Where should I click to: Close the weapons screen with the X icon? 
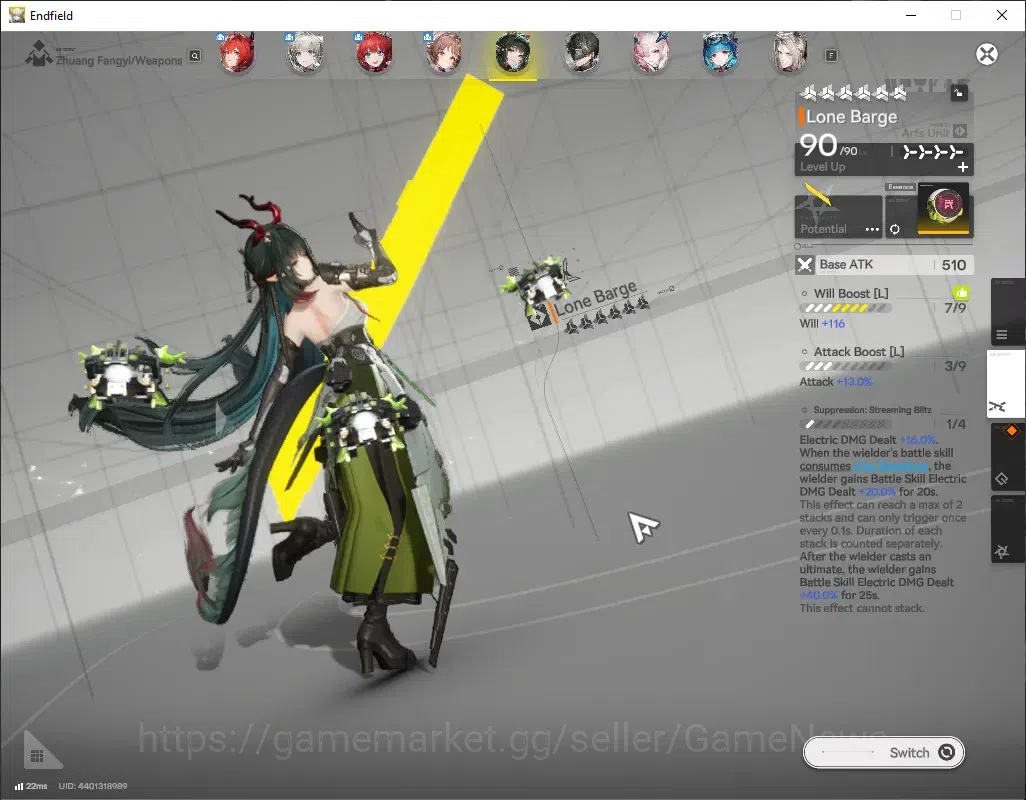click(987, 54)
